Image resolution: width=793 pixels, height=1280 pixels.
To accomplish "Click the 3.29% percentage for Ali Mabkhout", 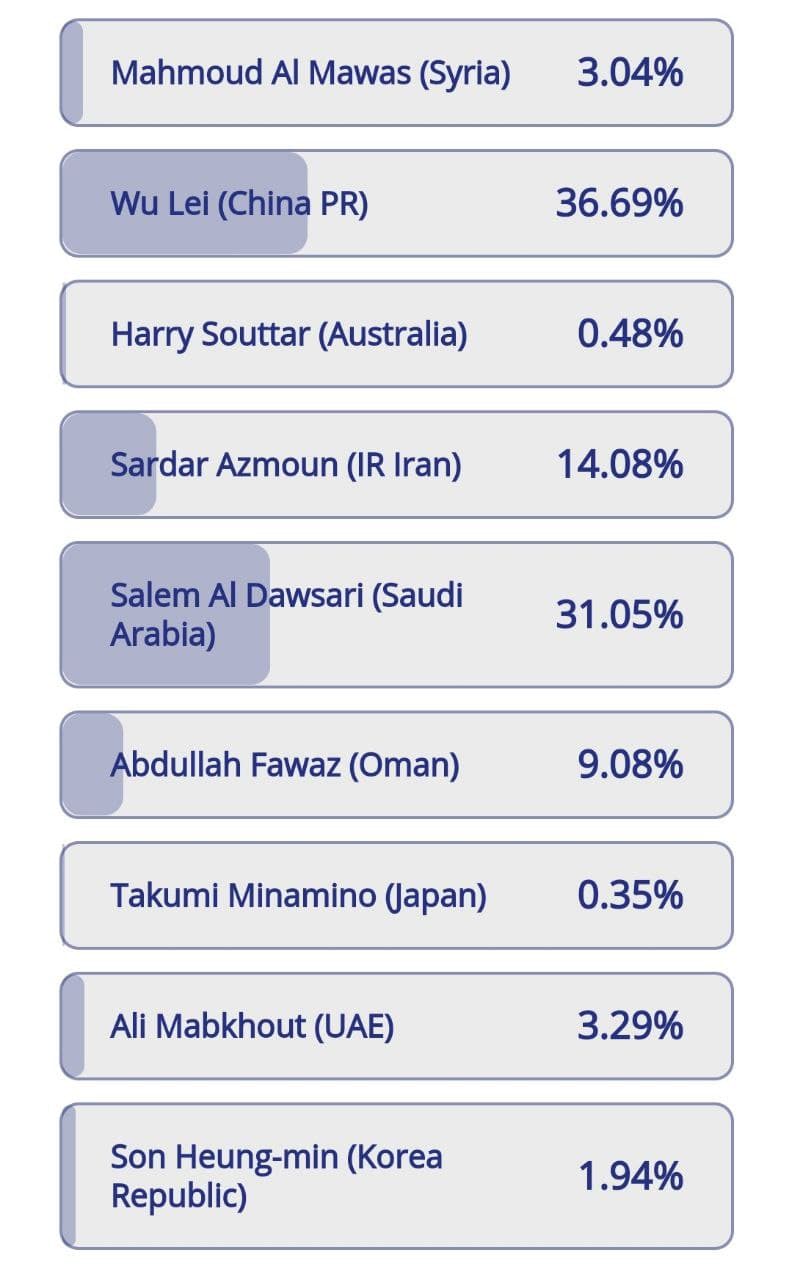I will point(631,1026).
